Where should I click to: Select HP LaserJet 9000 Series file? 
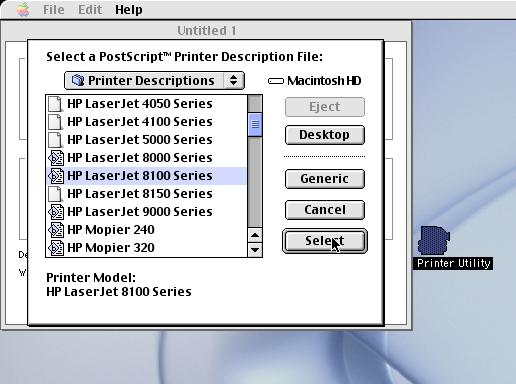click(147, 212)
